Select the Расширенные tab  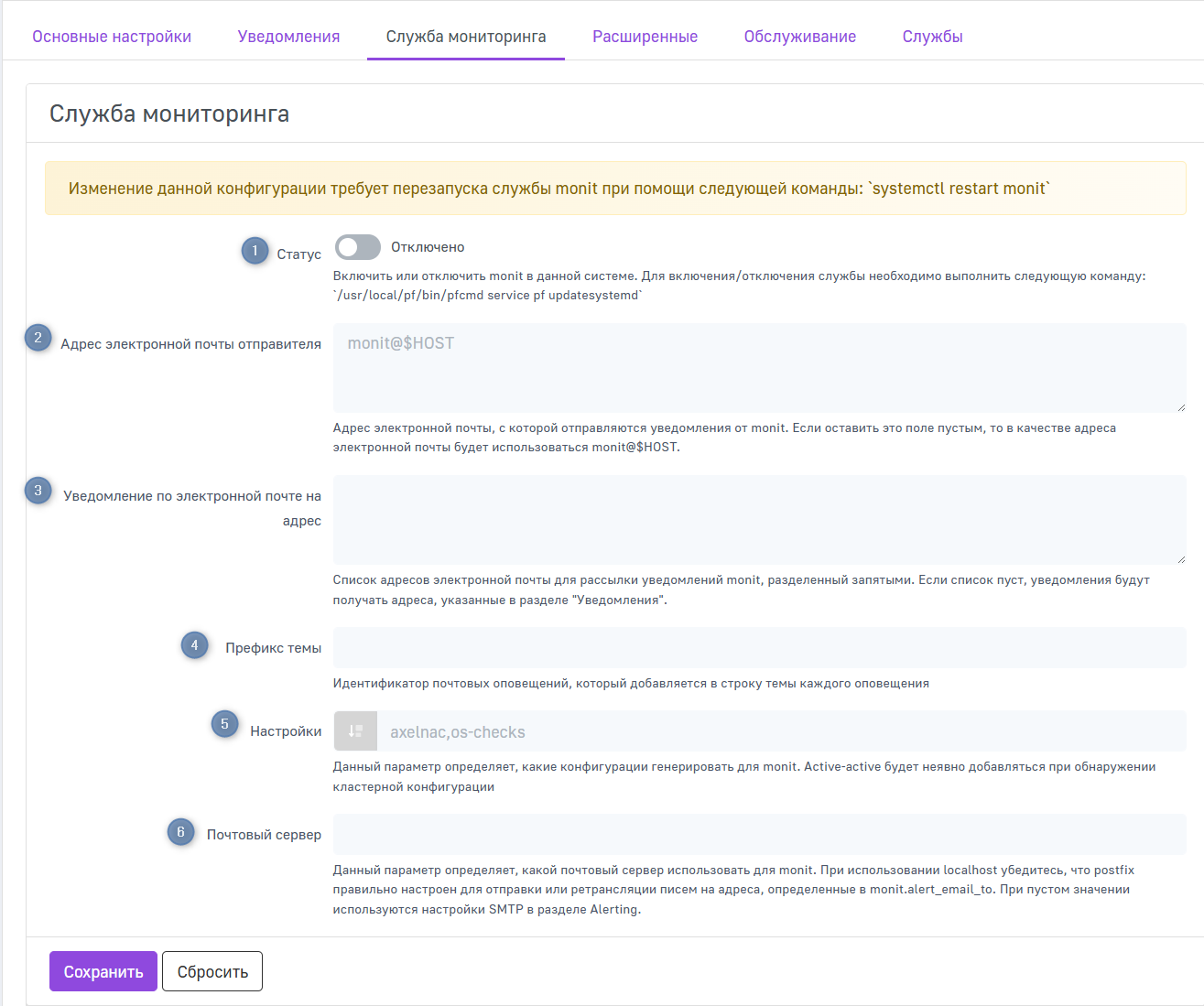[645, 37]
